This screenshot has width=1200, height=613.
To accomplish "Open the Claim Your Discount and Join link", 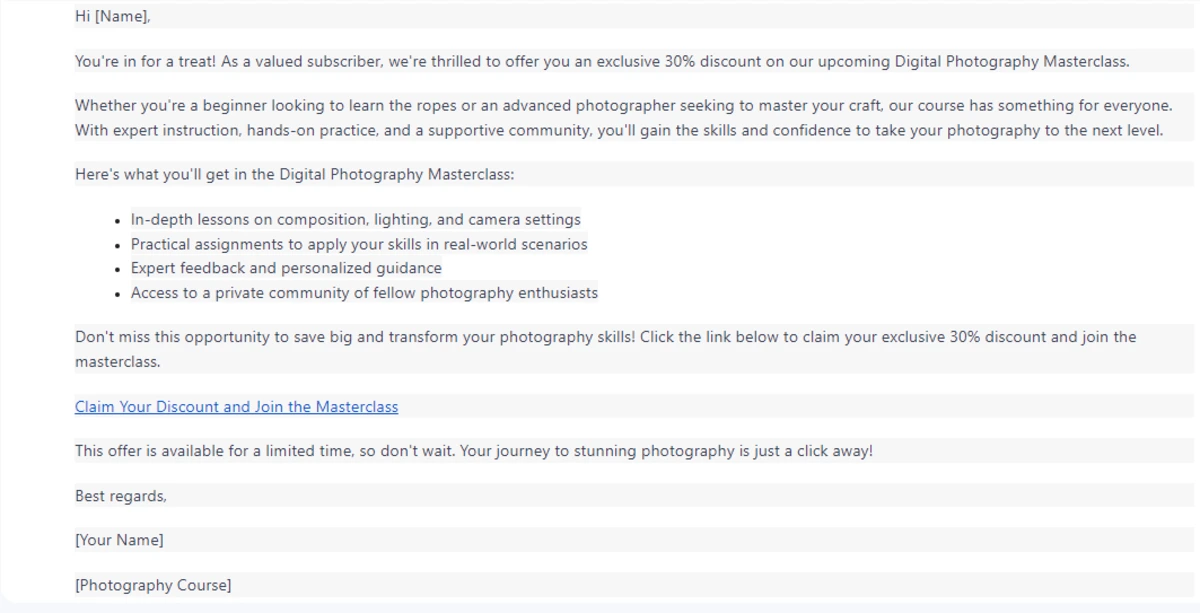I will point(236,407).
